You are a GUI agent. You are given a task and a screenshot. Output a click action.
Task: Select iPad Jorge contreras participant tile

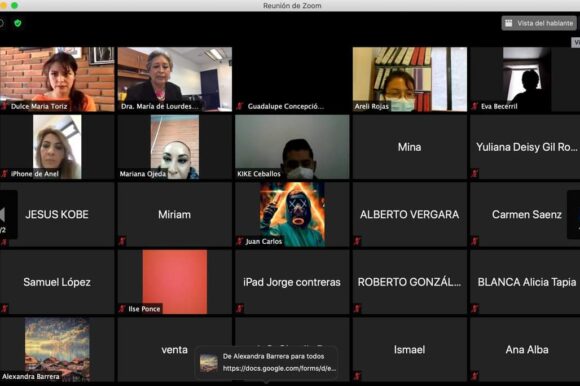tap(292, 282)
